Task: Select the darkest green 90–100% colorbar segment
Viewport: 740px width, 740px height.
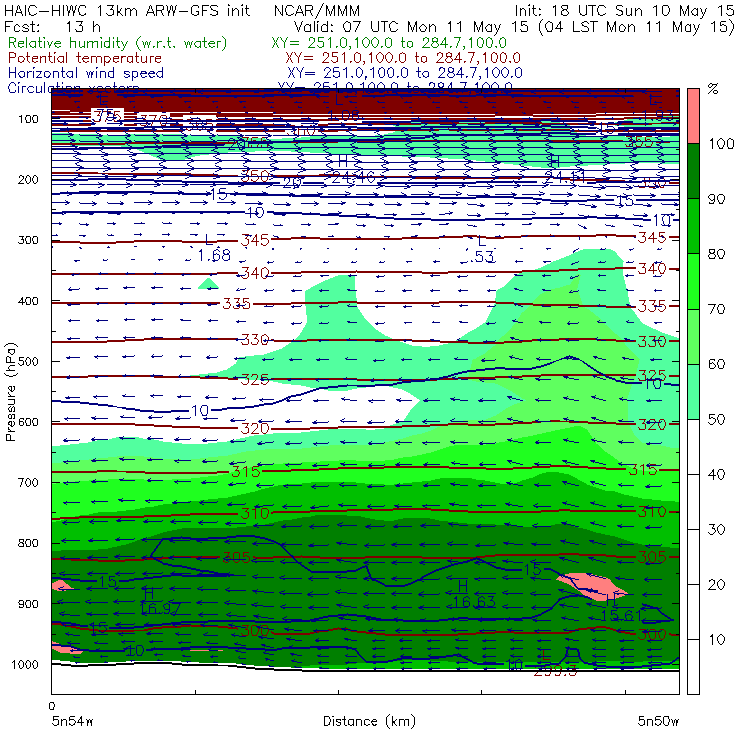Action: coord(693,171)
